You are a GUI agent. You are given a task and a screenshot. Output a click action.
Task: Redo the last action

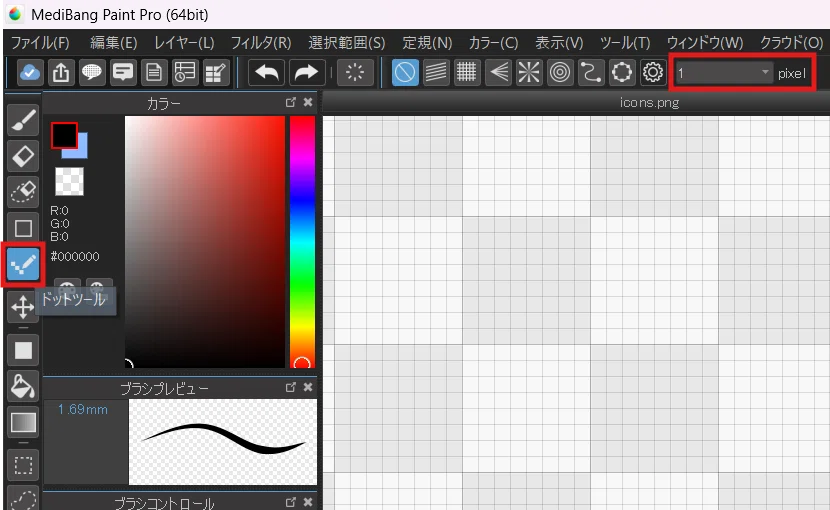pyautogui.click(x=306, y=73)
